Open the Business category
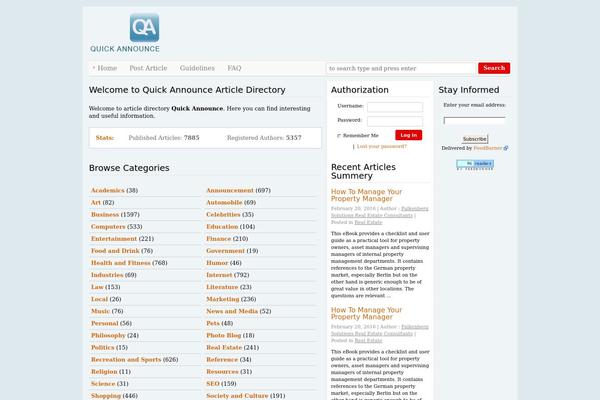The width and height of the screenshot is (600, 400). [x=105, y=215]
